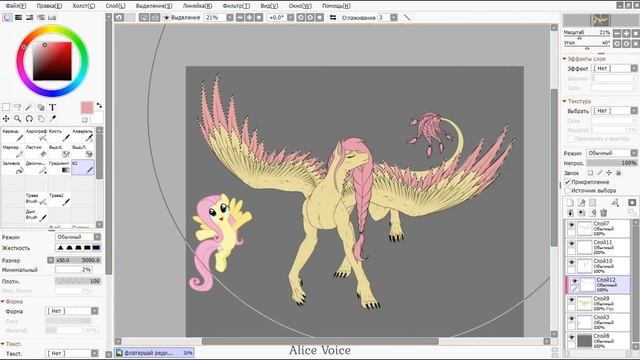640x360 pixels.
Task: Open the Выделение menu
Action: pyautogui.click(x=154, y=6)
